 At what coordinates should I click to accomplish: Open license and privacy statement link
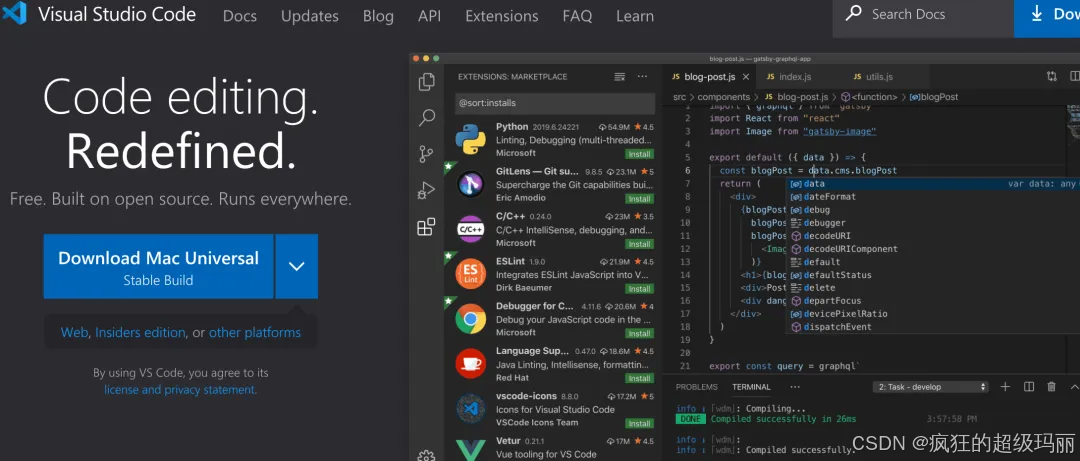click(180, 389)
